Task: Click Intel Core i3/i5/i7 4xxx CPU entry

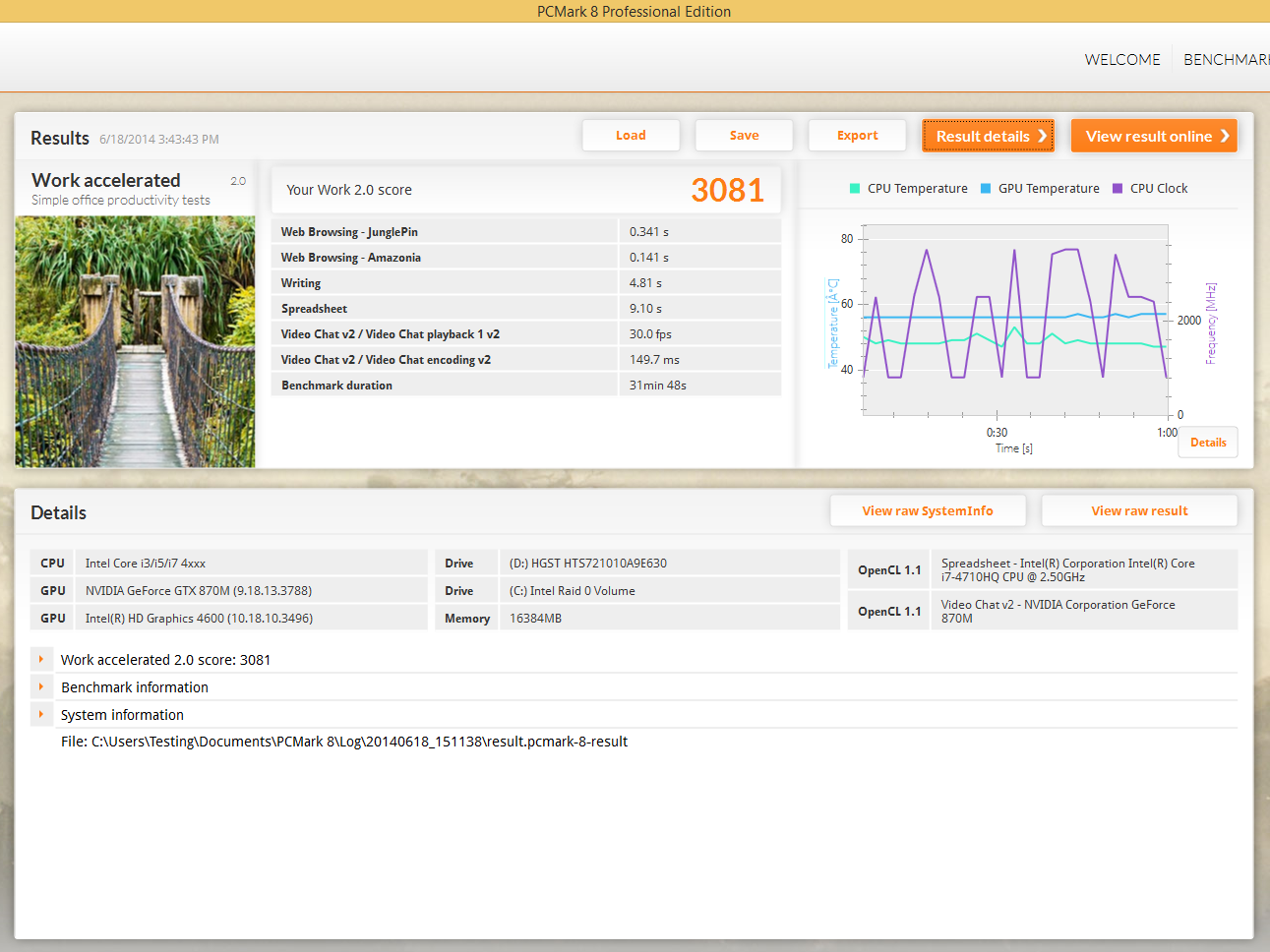Action: pos(146,564)
